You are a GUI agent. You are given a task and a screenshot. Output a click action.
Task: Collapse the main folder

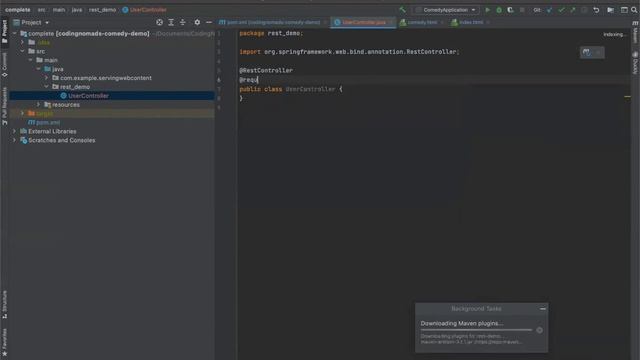31,60
